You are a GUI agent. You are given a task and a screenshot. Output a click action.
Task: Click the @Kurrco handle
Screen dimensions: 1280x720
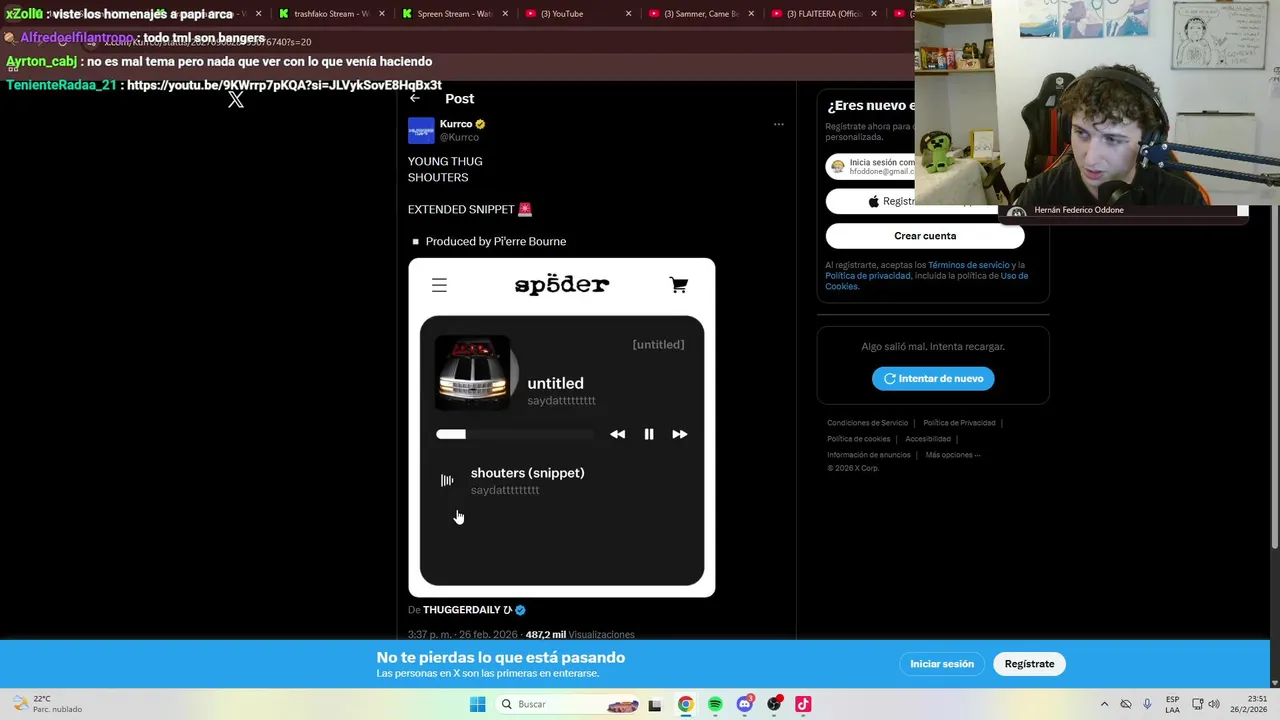point(459,137)
